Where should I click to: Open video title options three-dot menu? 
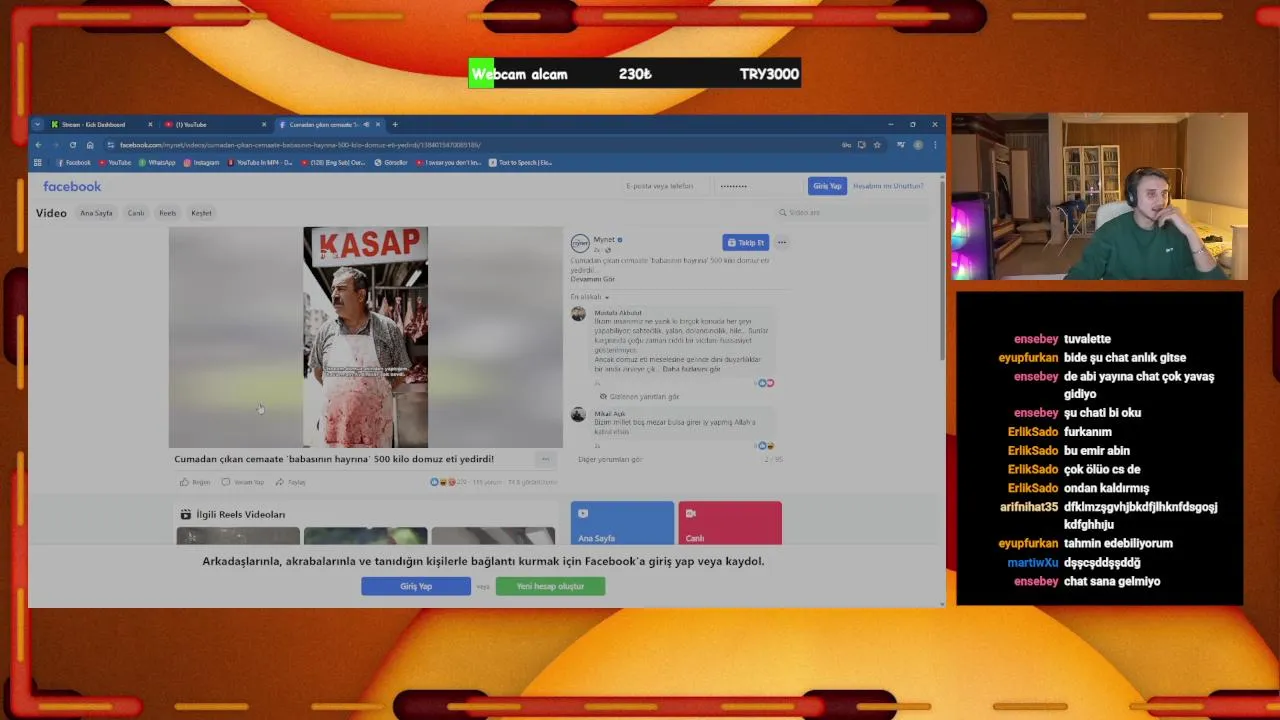545,459
